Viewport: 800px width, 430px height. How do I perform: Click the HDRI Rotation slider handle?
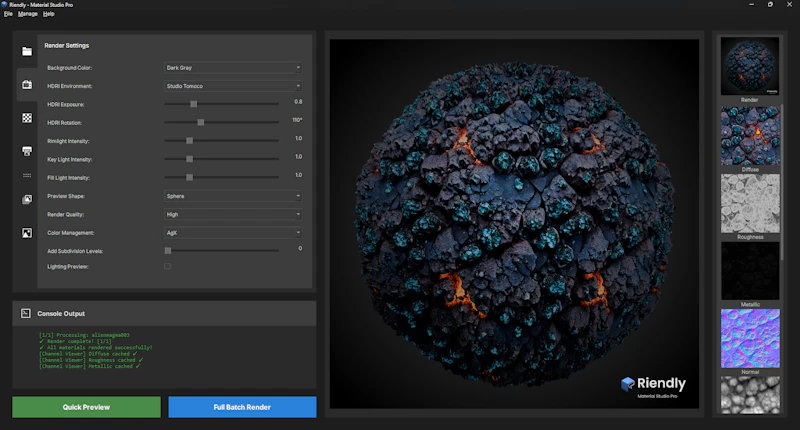[201, 122]
